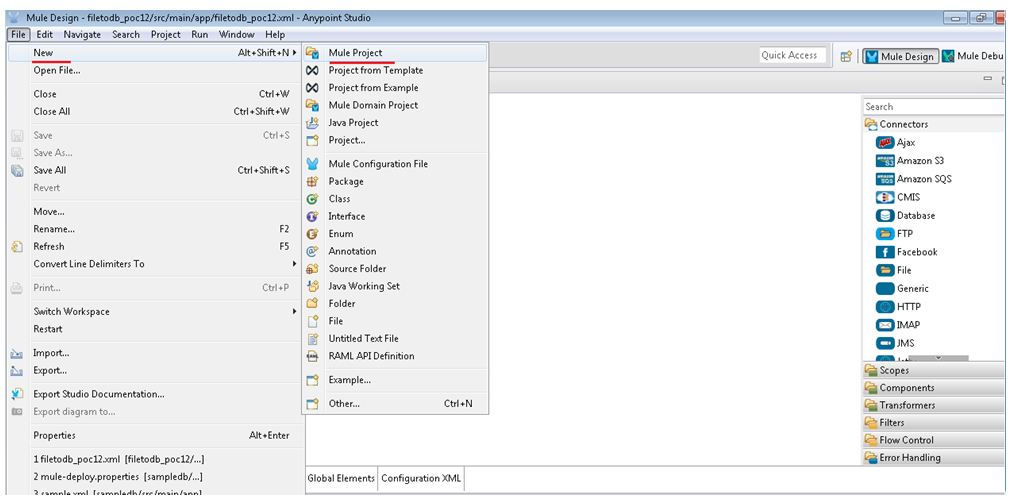Click the Interface icon
This screenshot has height=496, width=1012.
tap(312, 216)
